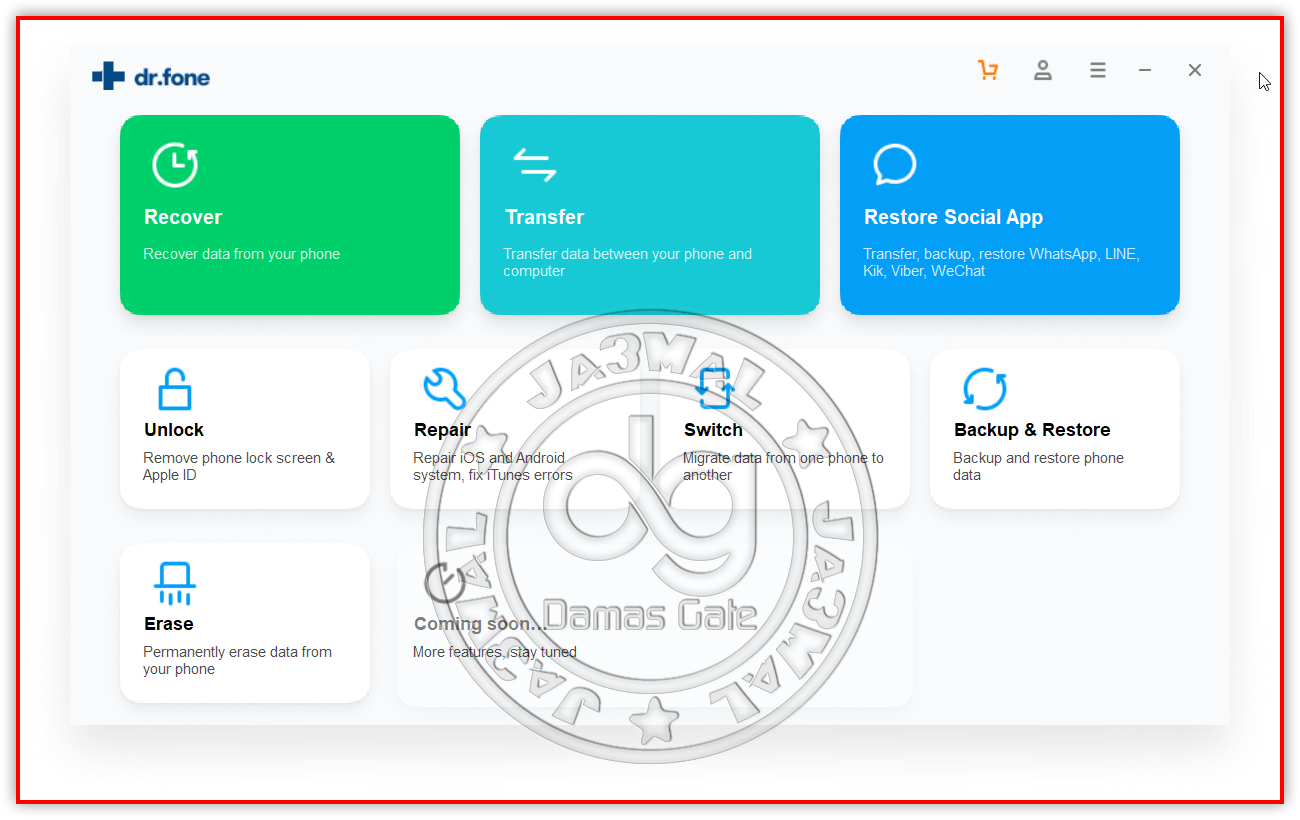Click 'Permanently erase data from your phone'
Image resolution: width=1300 pixels, height=820 pixels.
(237, 660)
